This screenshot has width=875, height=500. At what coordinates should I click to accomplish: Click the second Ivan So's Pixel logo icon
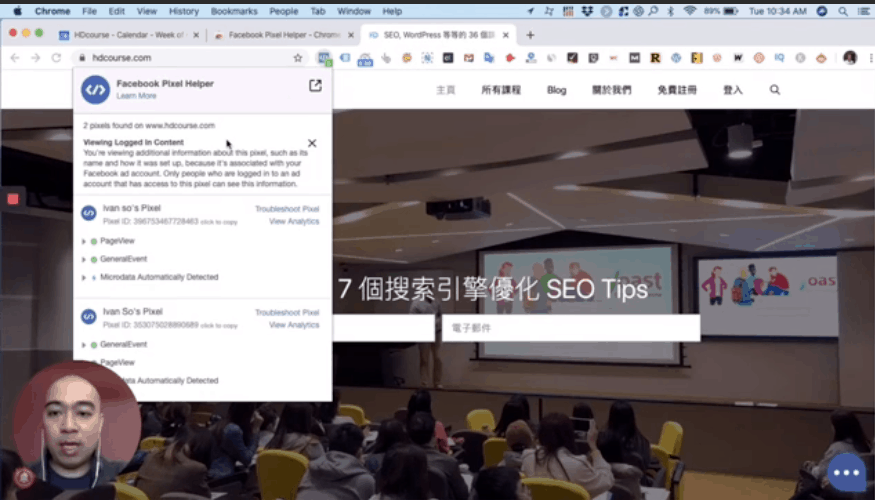click(89, 317)
